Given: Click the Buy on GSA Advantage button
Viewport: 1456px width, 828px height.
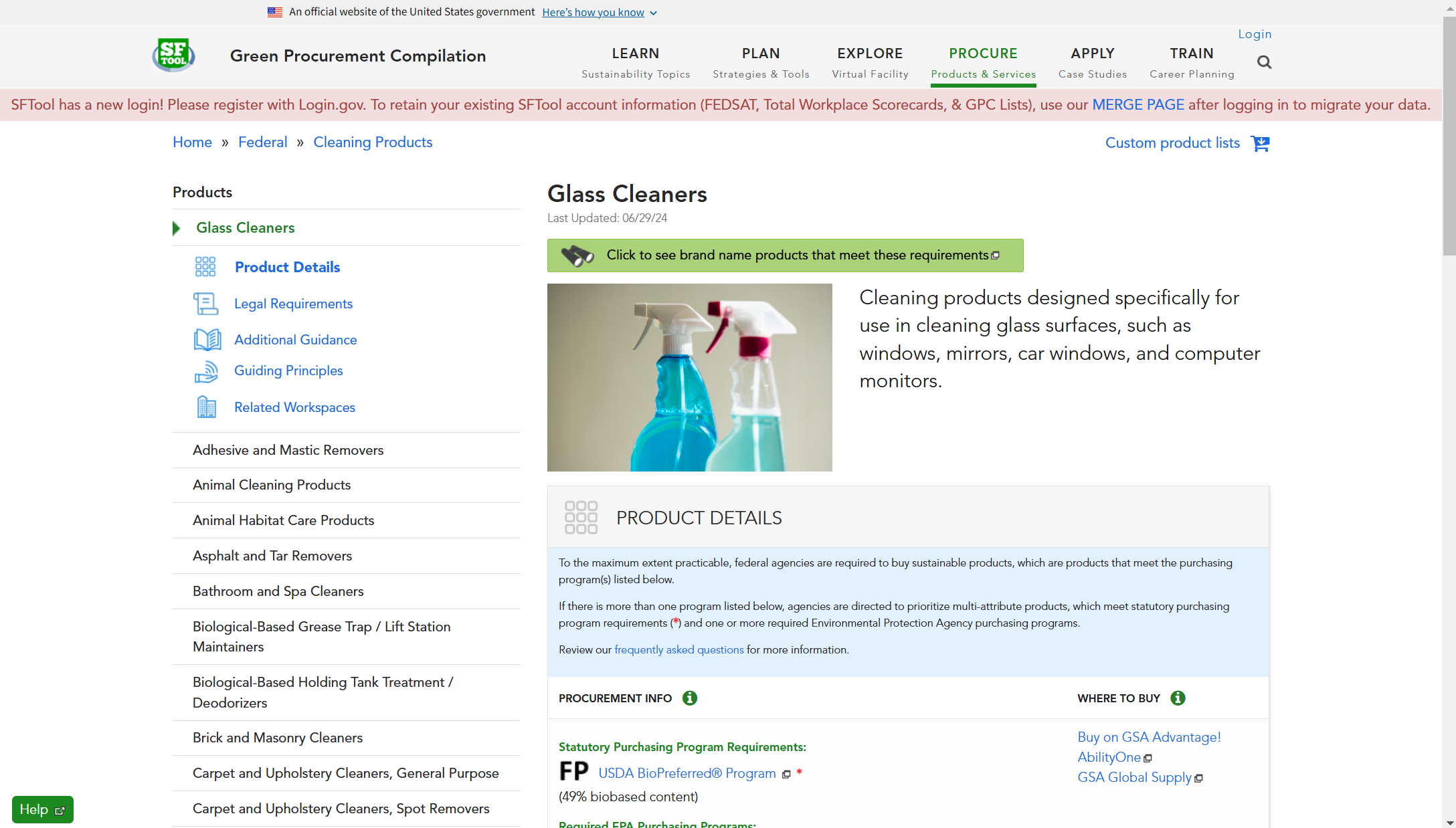Looking at the screenshot, I should tap(1148, 736).
